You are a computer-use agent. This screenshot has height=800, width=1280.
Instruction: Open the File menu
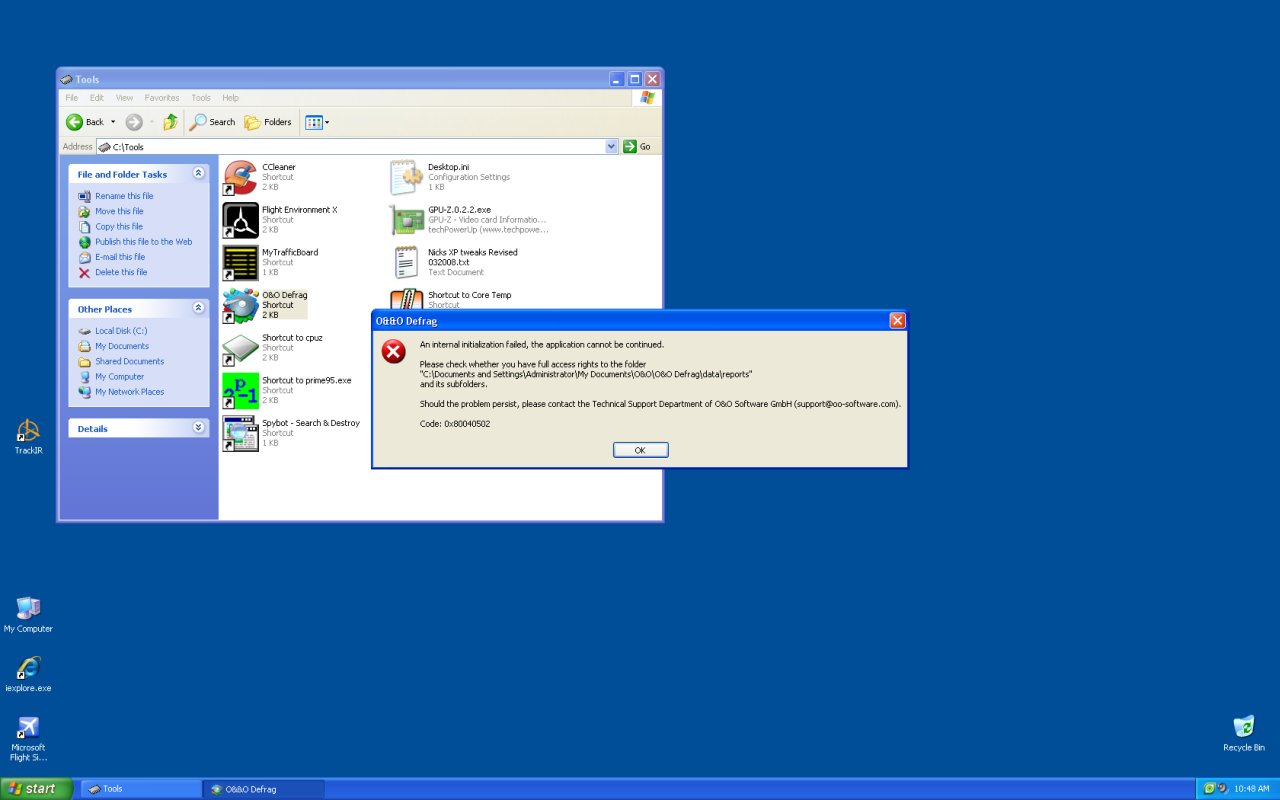[72, 98]
